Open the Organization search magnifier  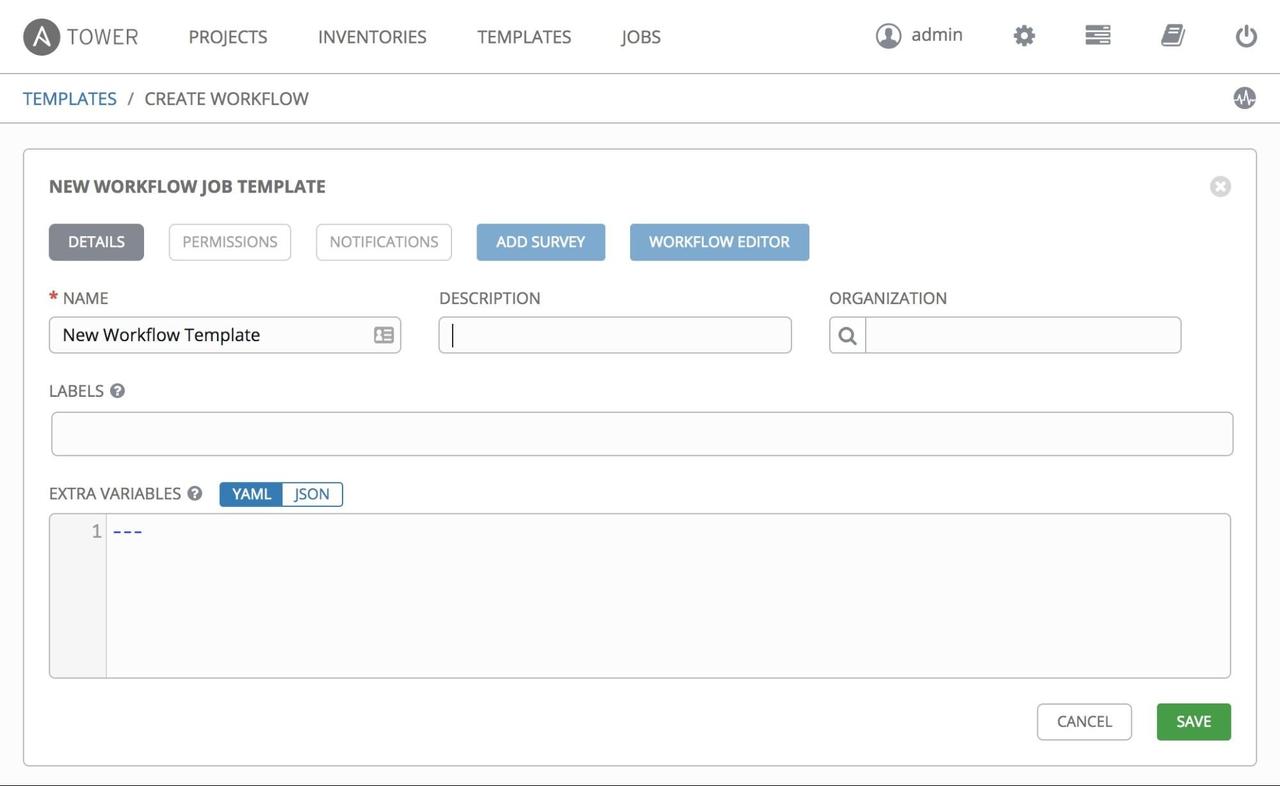click(846, 333)
